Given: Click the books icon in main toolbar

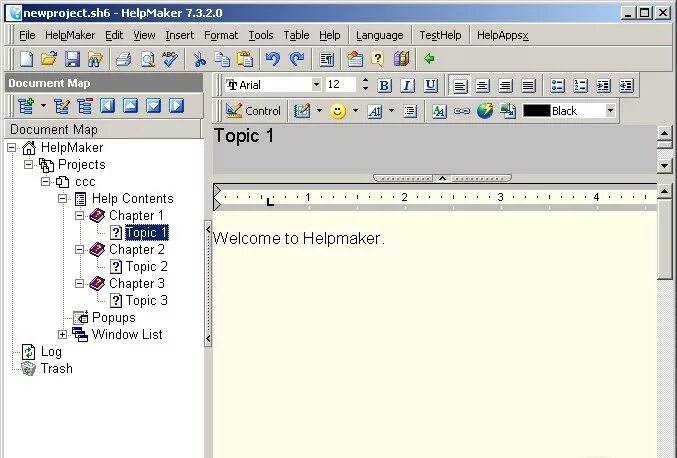Looking at the screenshot, I should coord(401,59).
